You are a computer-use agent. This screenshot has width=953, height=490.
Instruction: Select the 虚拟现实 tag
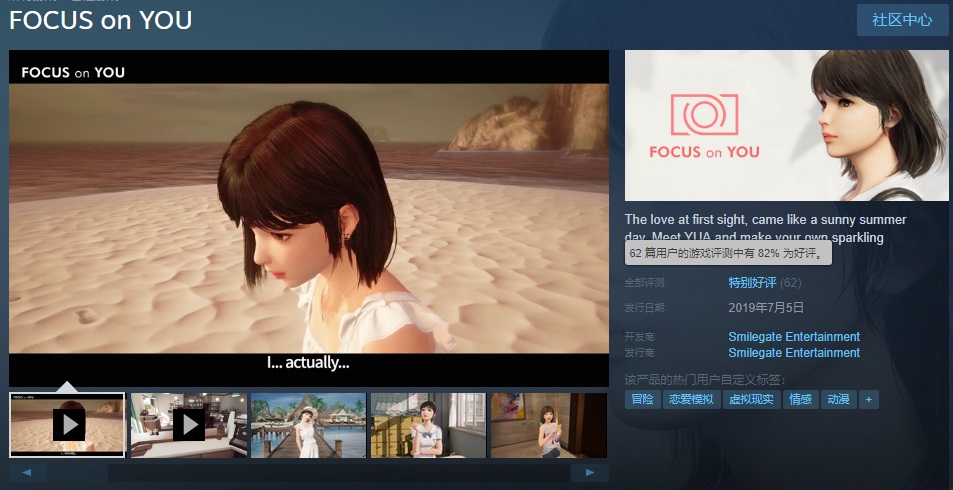click(x=751, y=399)
